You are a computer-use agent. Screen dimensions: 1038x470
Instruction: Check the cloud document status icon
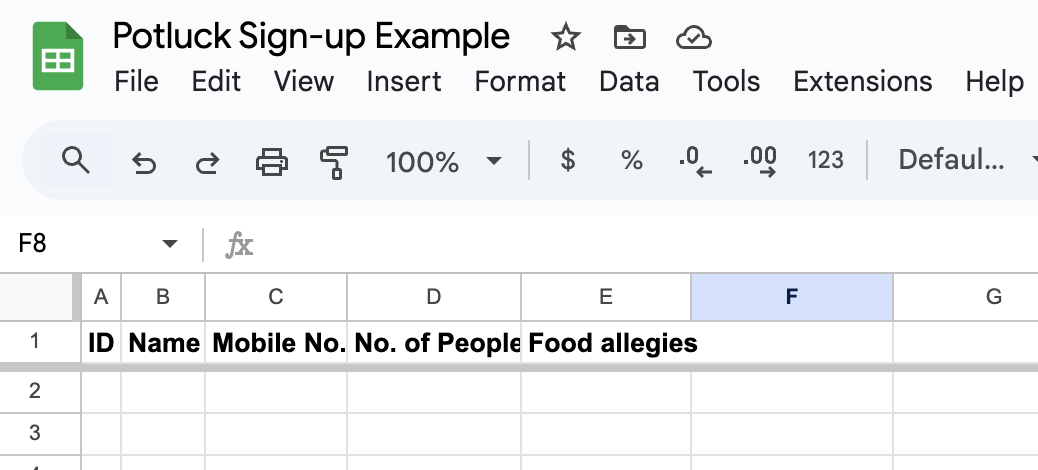tap(693, 38)
